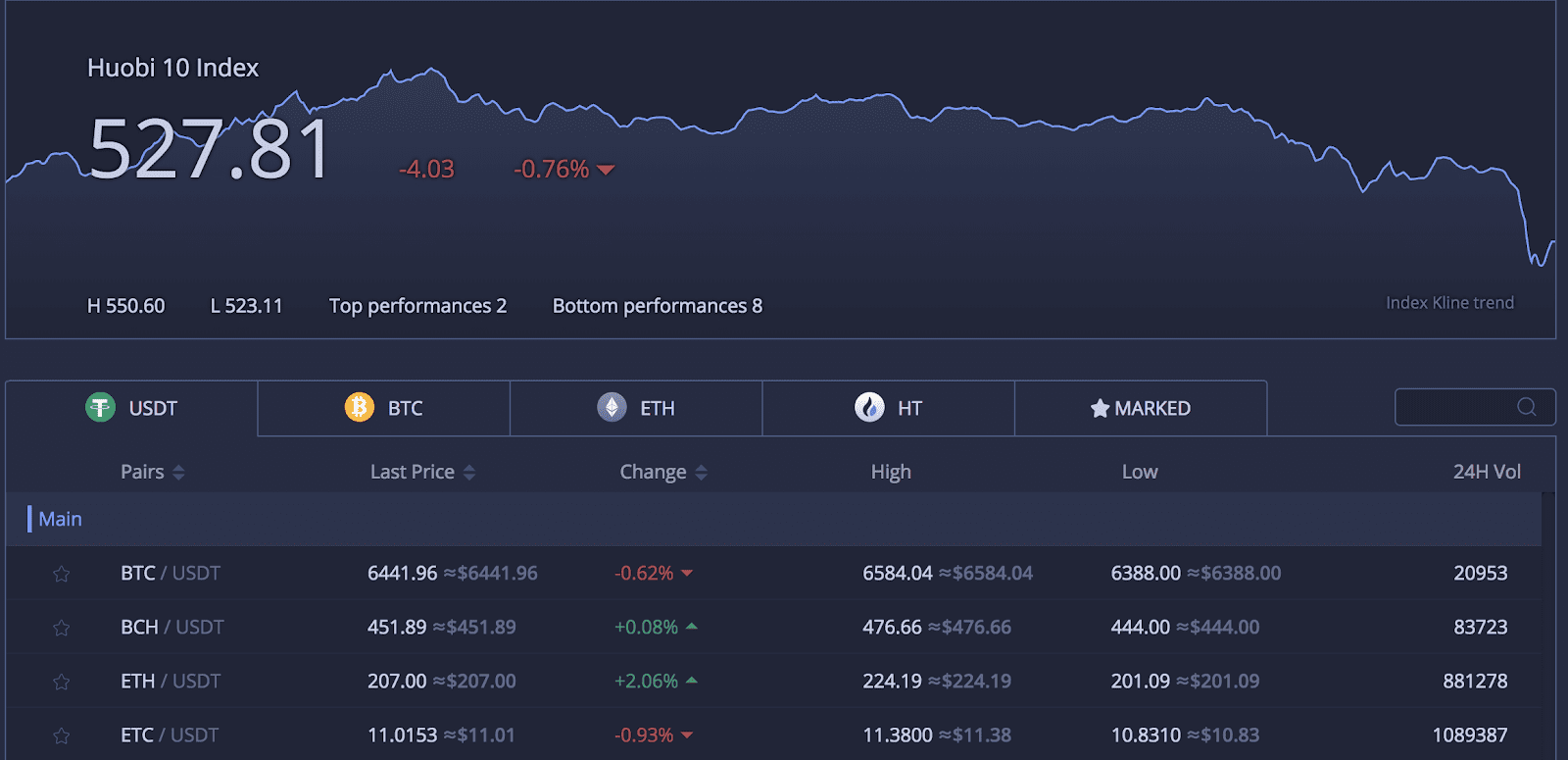Focus the pair search input box
Screen dimensions: 1568x760
(x=1475, y=407)
